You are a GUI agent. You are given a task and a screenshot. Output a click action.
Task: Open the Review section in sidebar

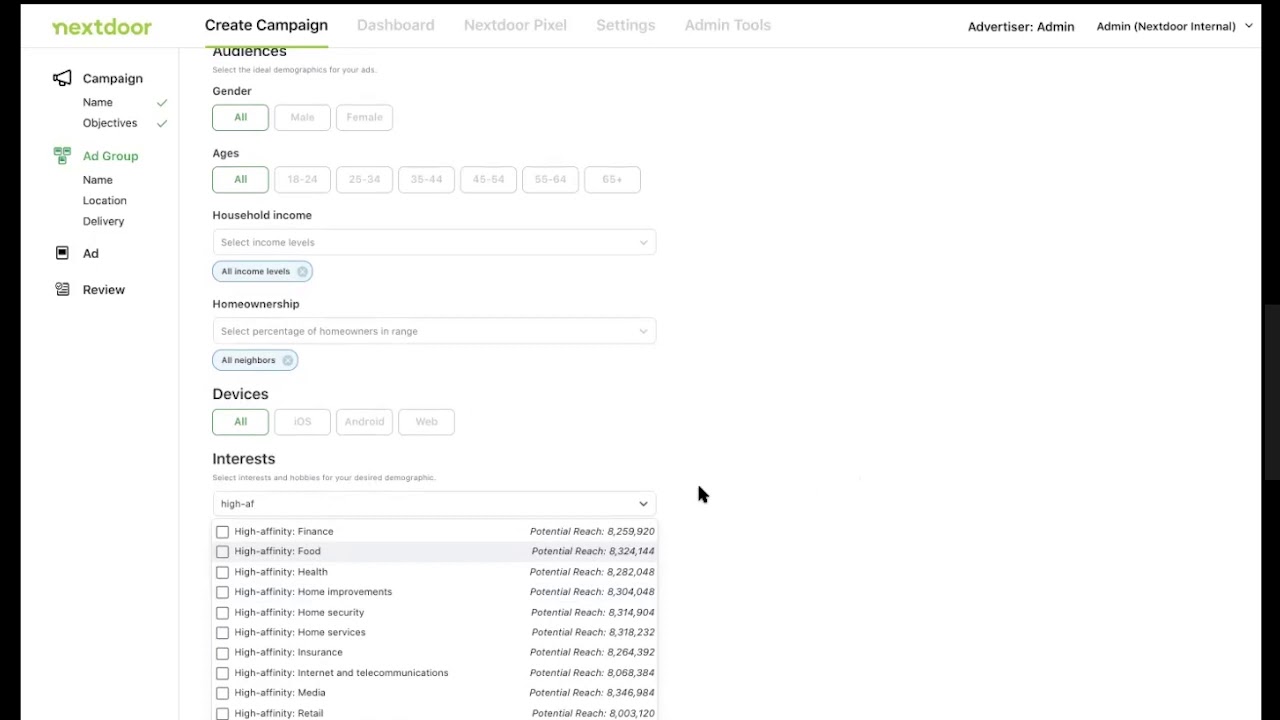(x=104, y=289)
